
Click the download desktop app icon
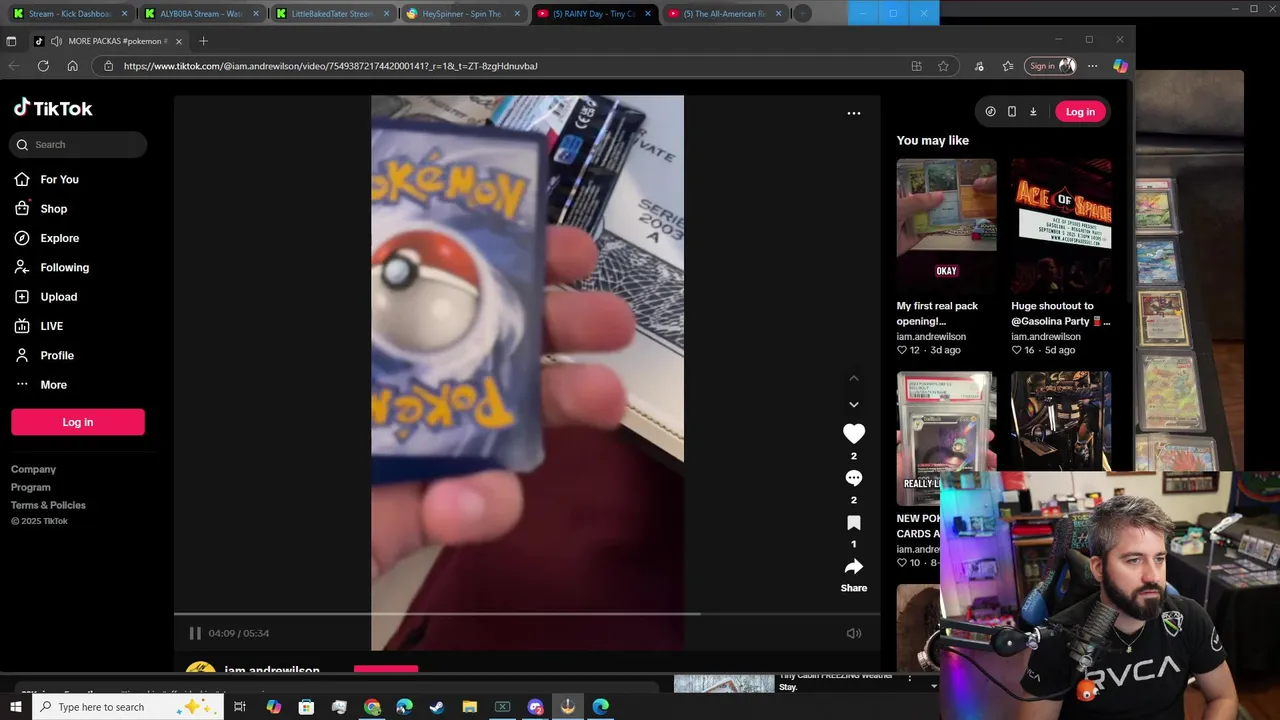coord(1033,112)
